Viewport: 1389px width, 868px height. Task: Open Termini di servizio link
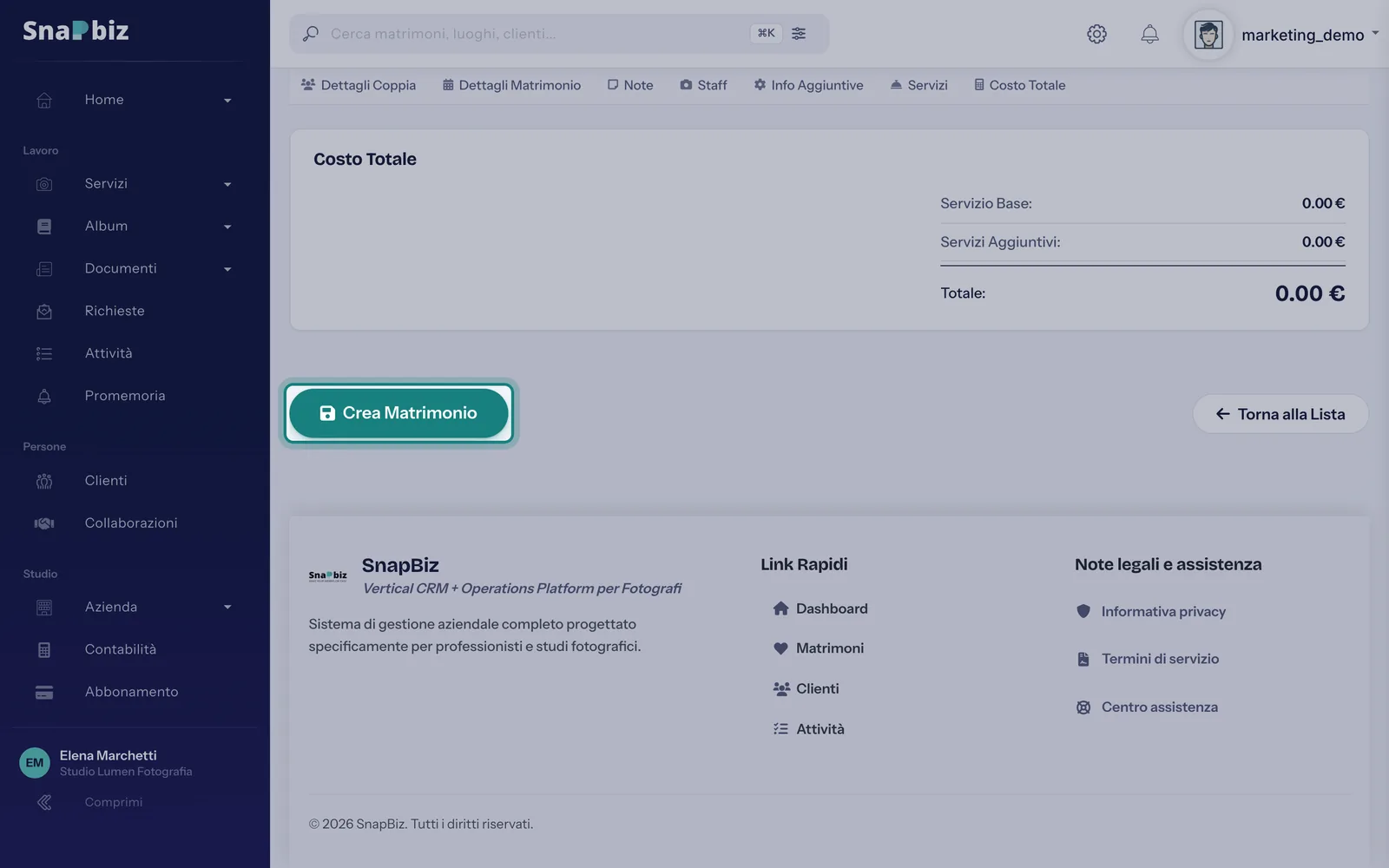click(1148, 659)
